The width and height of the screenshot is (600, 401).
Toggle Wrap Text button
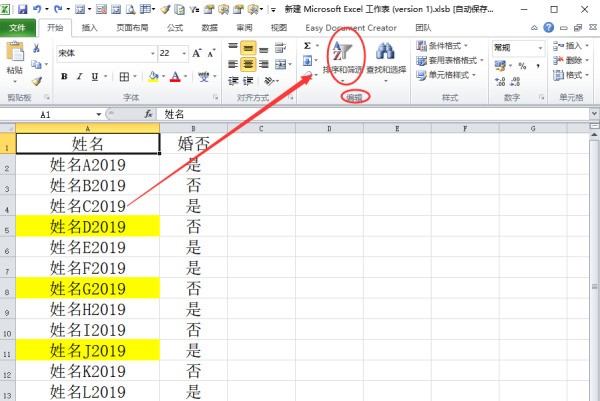pyautogui.click(x=280, y=48)
